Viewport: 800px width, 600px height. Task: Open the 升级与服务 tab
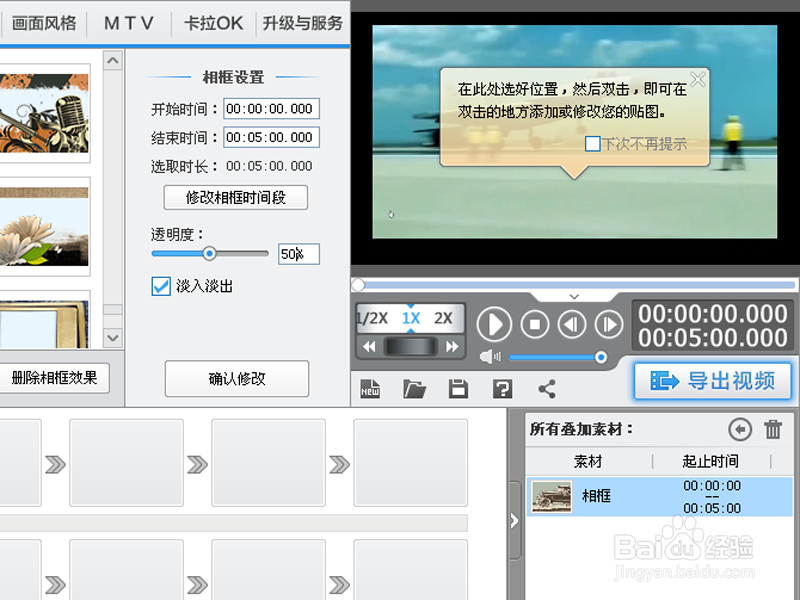coord(303,23)
